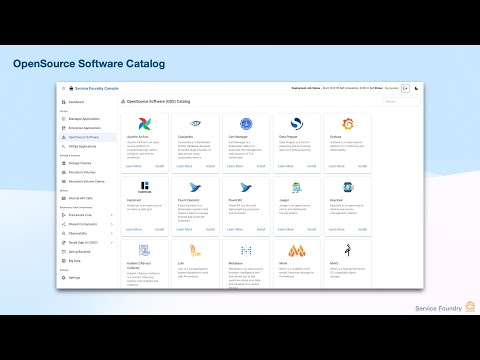
Task: Click Install on Fluent Bit card
Action: pos(261,229)
